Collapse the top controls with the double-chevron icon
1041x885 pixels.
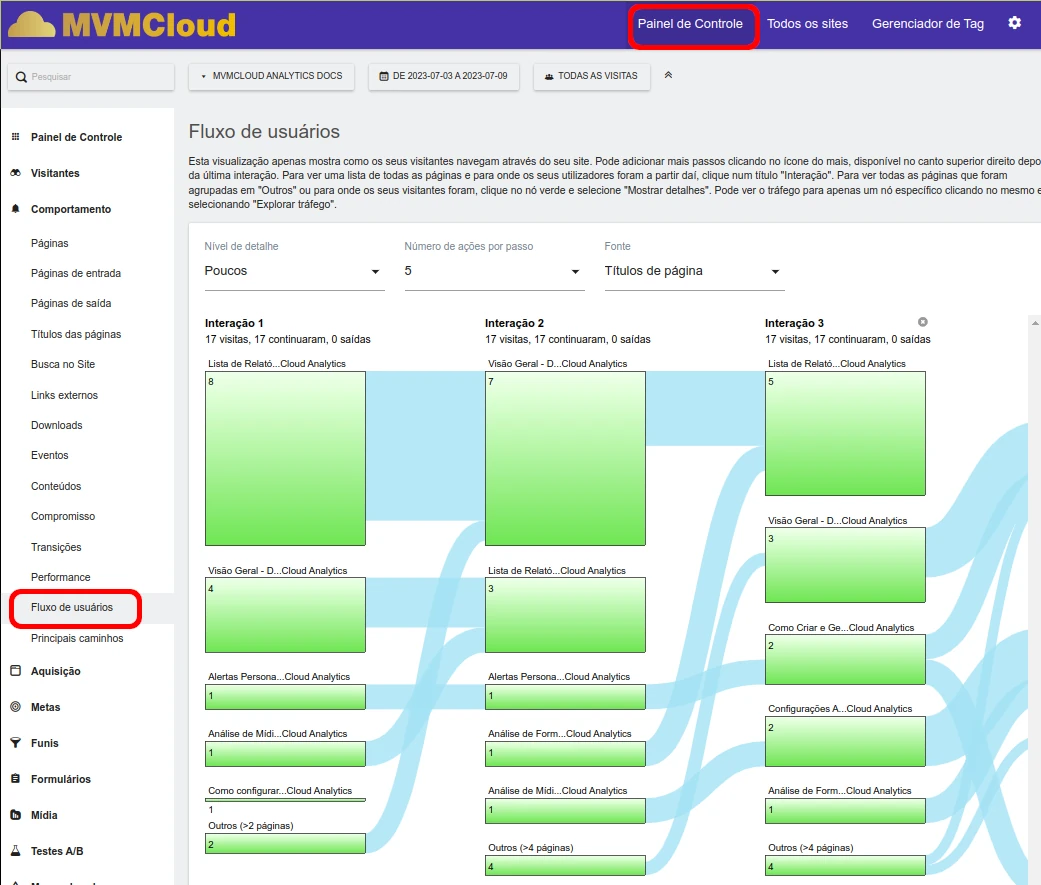[x=668, y=75]
